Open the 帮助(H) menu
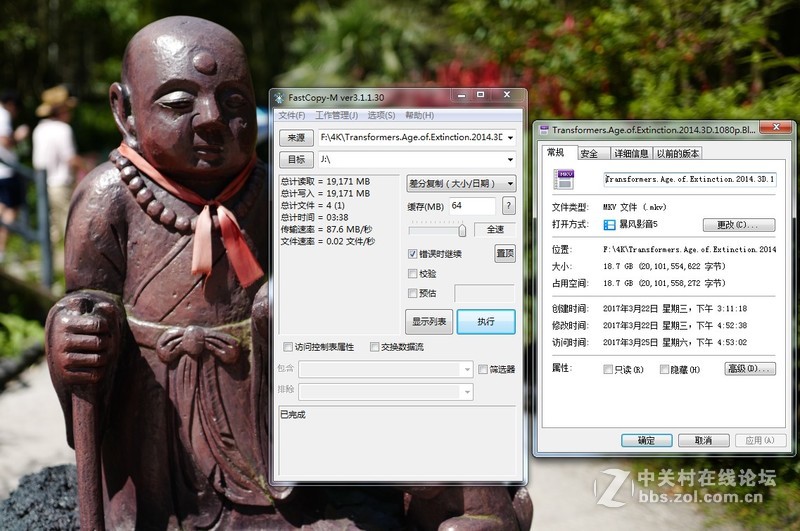 [419, 115]
